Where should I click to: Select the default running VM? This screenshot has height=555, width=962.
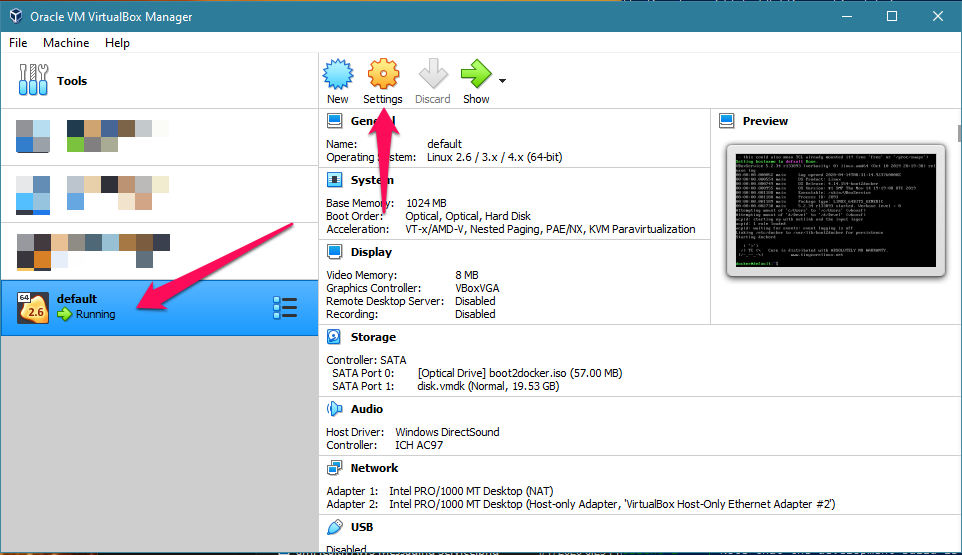click(x=159, y=308)
